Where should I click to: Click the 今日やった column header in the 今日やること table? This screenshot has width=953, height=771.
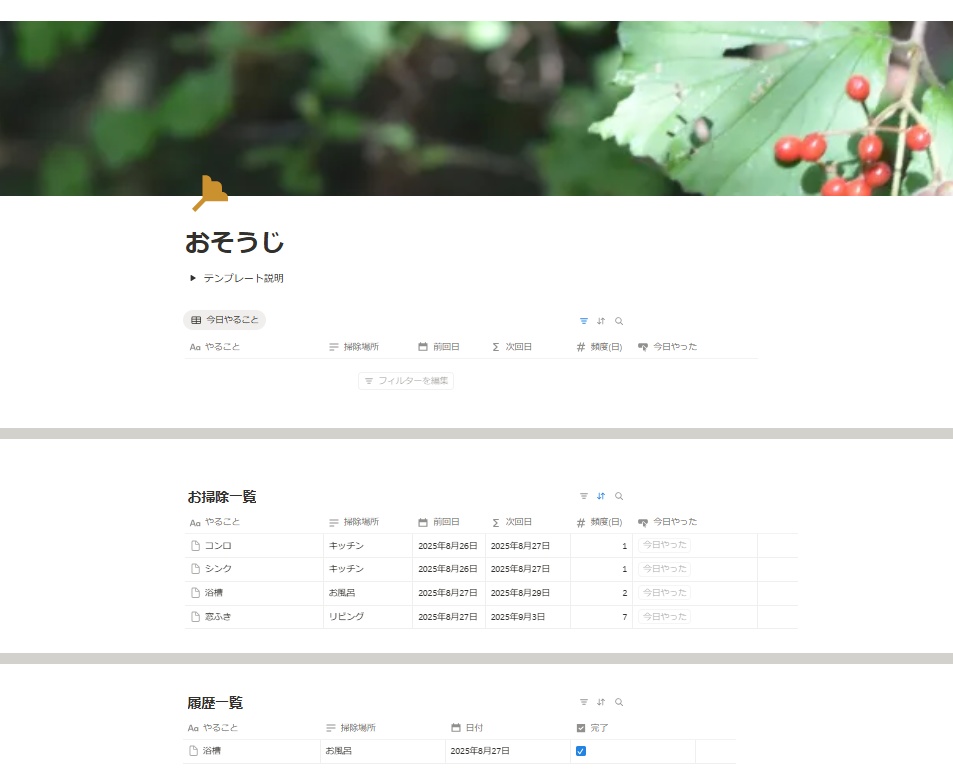[667, 347]
